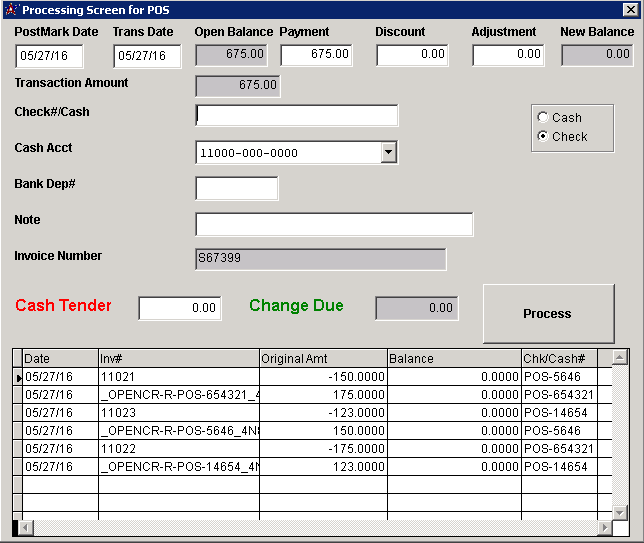This screenshot has width=644, height=543.
Task: Click the grid's scroll up arrow
Action: (x=619, y=357)
